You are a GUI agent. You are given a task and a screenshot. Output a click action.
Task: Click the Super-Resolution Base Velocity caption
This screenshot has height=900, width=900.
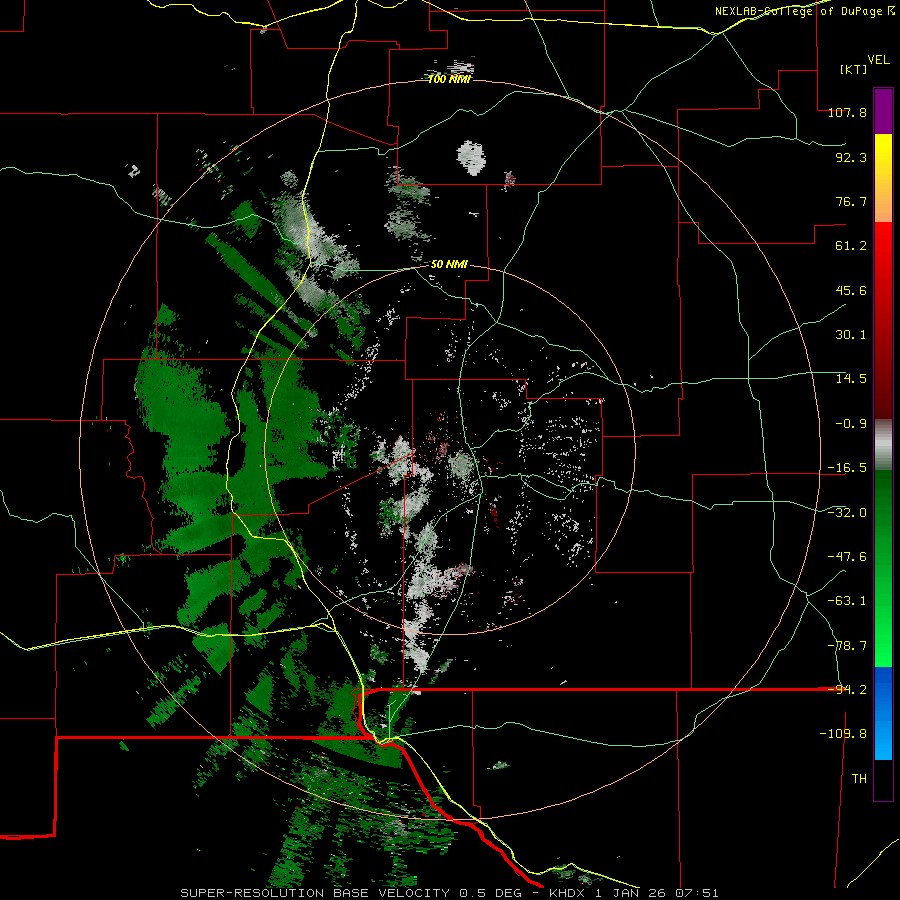449,893
